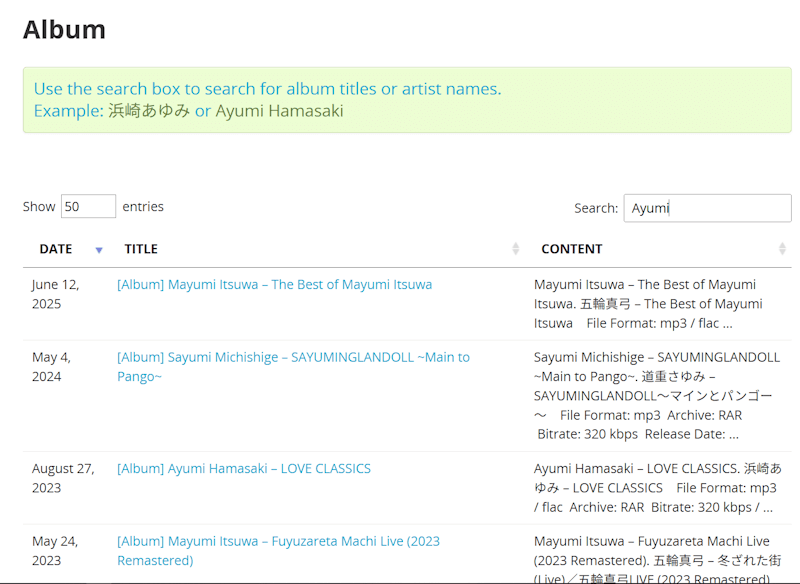Click the DATE column sort arrow
The height and width of the screenshot is (584, 800).
99,250
